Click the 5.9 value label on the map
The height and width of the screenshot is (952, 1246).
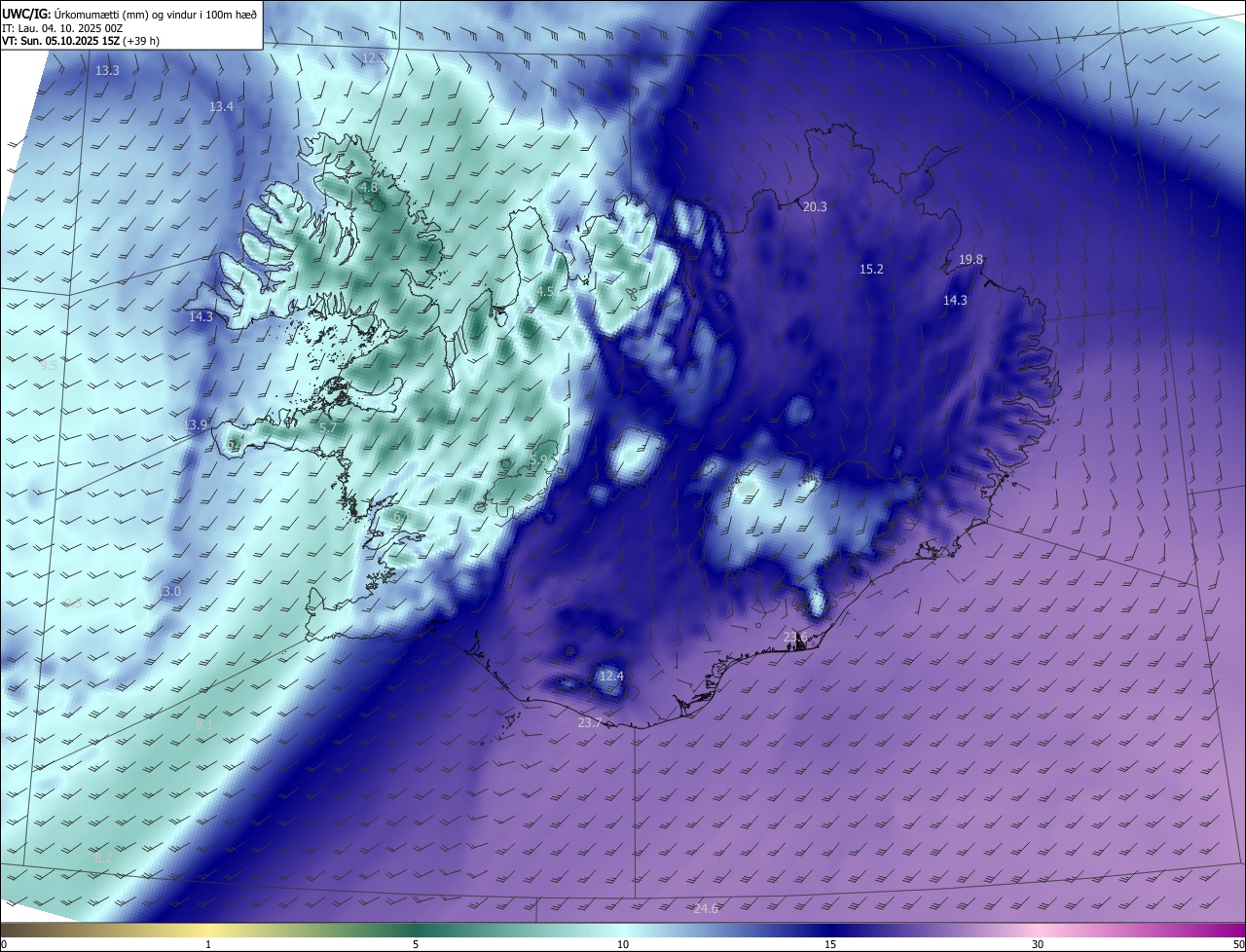point(538,459)
